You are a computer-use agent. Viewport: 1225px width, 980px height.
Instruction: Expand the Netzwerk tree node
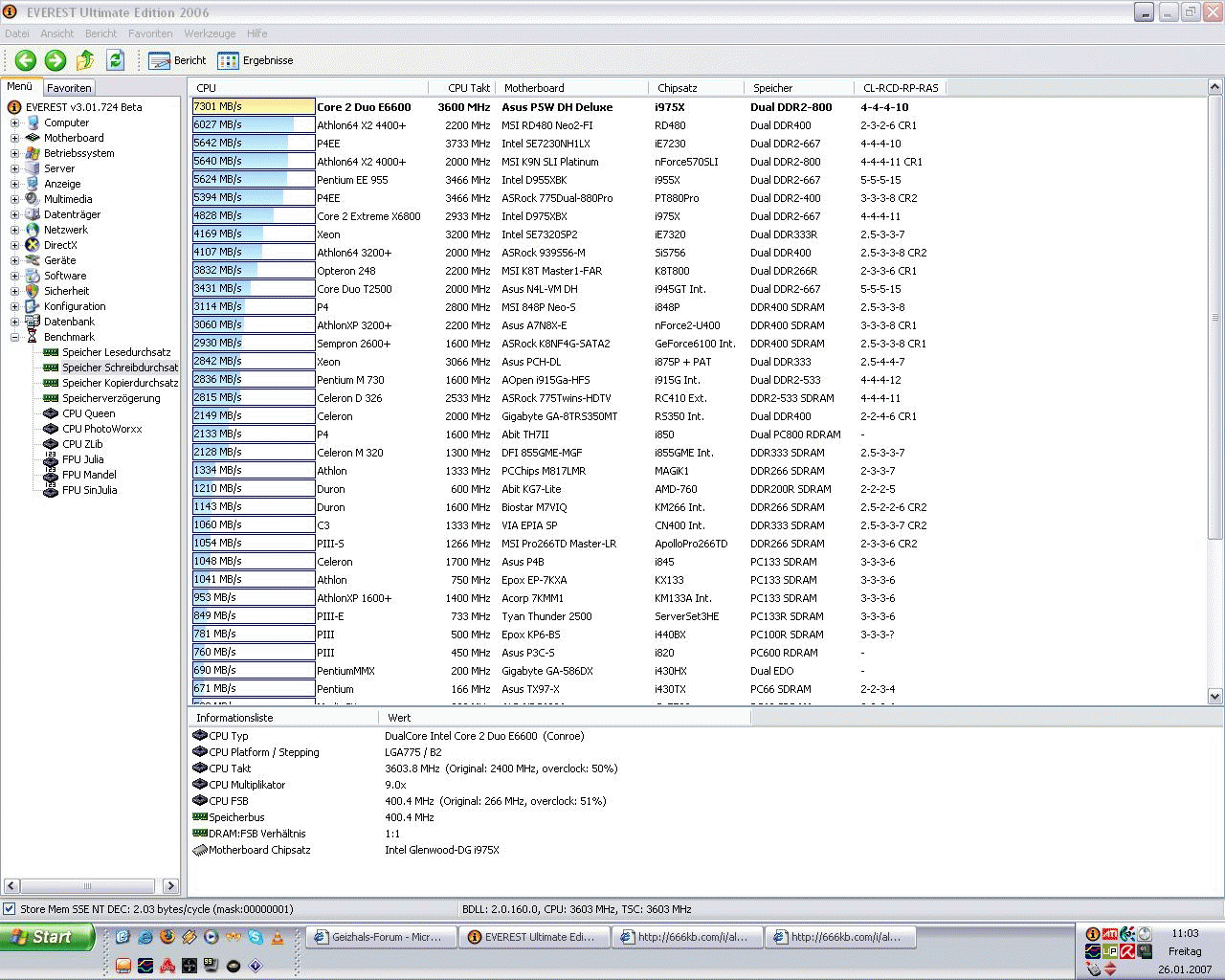[x=14, y=230]
